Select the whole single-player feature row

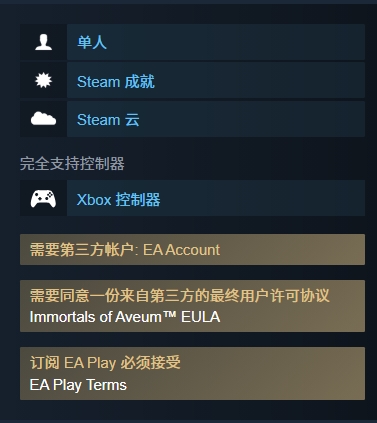(192, 42)
